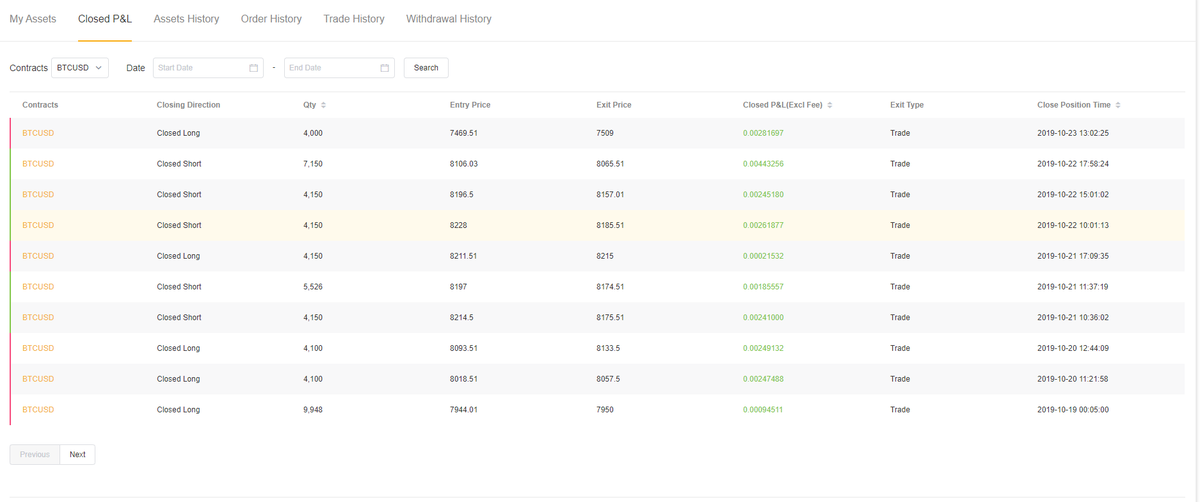Click exit price 8133.5
The image size is (1200, 502).
[608, 348]
